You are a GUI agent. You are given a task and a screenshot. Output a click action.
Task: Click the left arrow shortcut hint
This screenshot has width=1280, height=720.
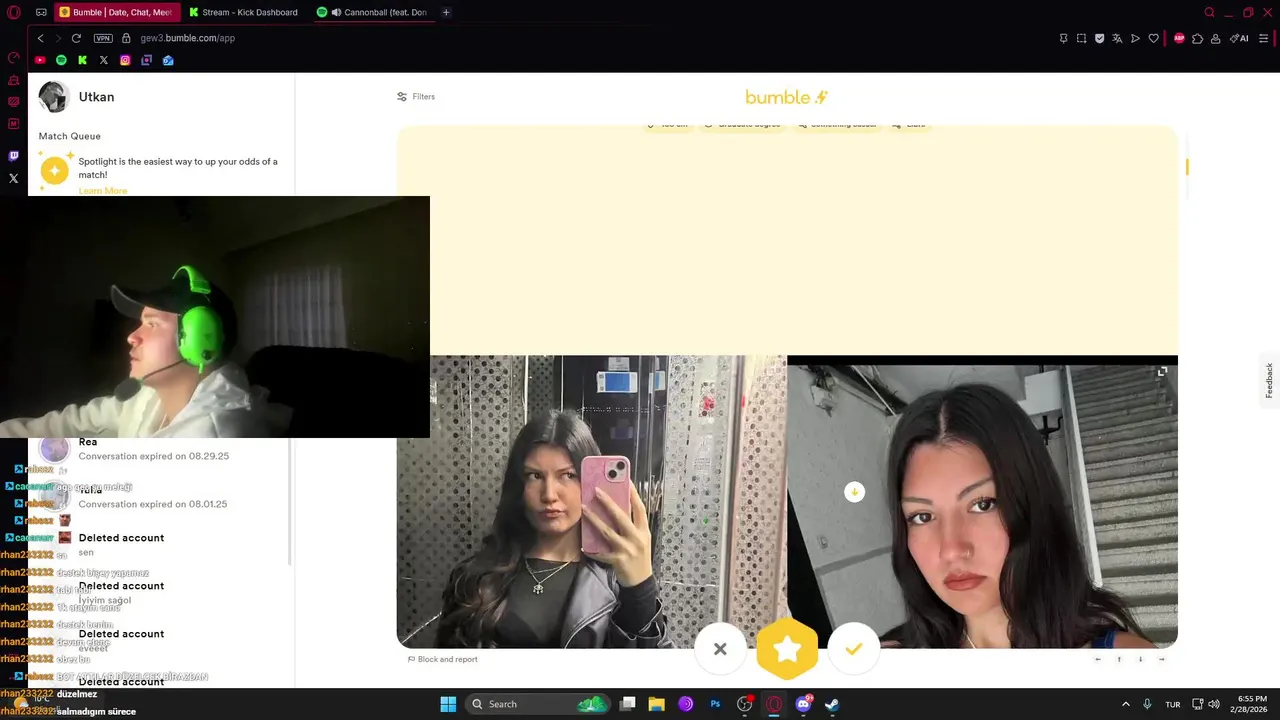point(1098,659)
